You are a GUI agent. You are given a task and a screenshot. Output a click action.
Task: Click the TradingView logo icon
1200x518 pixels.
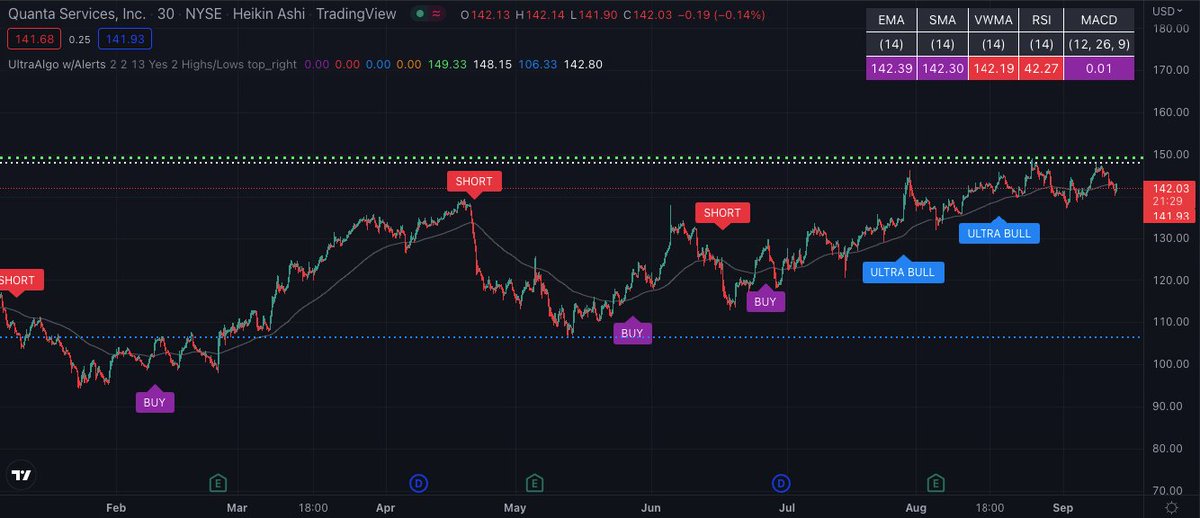tap(21, 475)
